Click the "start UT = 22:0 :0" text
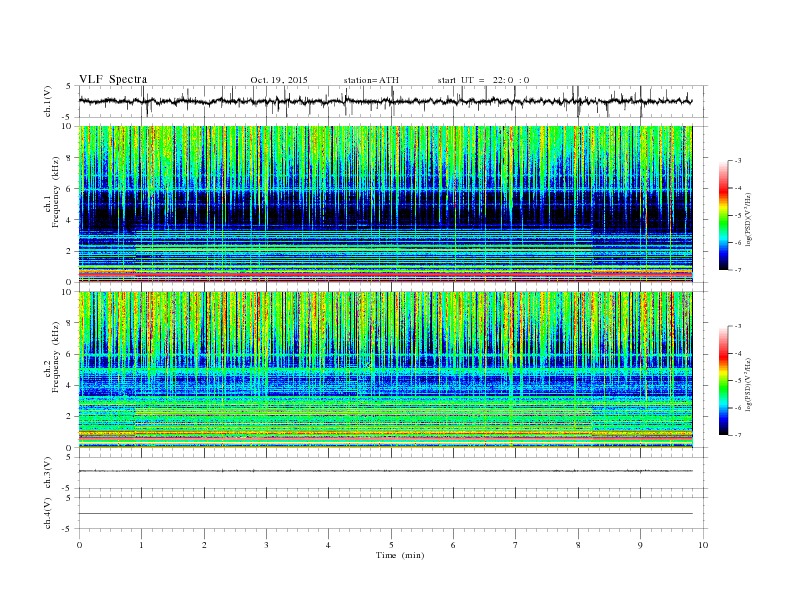 click(483, 80)
